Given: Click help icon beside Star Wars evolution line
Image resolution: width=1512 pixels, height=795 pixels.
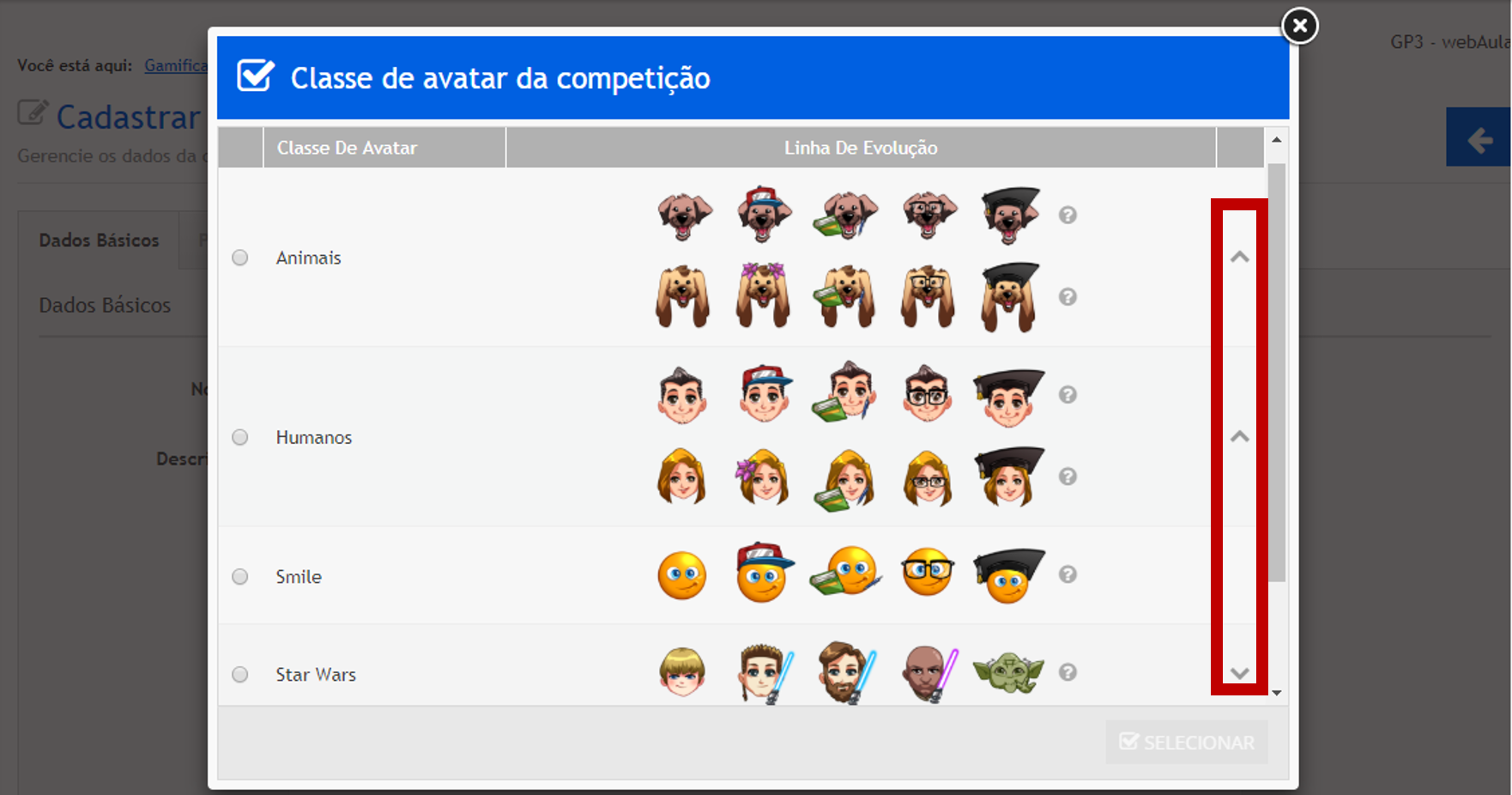Looking at the screenshot, I should 1067,672.
